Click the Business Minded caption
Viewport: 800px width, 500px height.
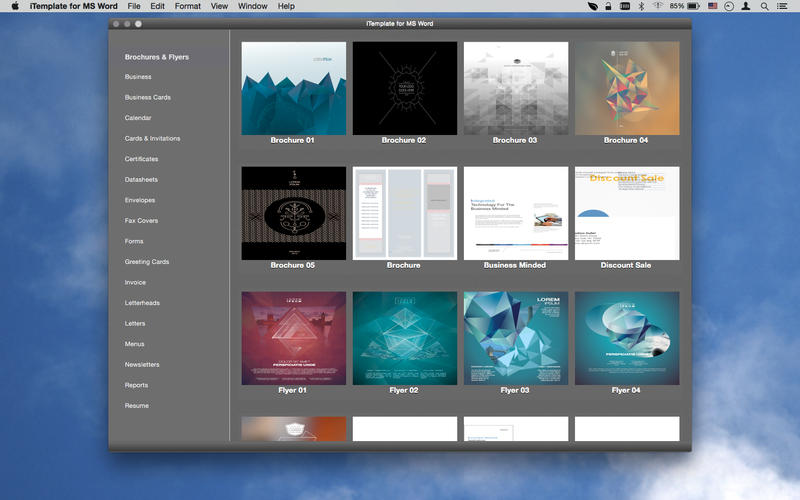[x=515, y=265]
